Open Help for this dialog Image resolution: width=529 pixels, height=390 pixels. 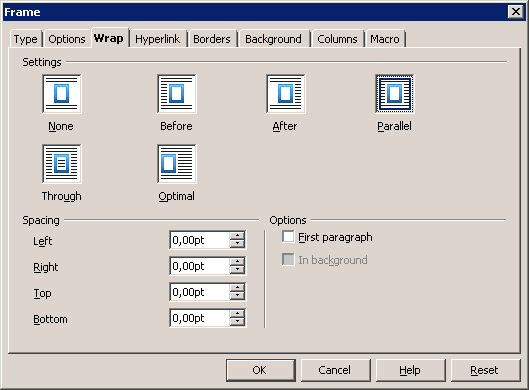[x=410, y=370]
